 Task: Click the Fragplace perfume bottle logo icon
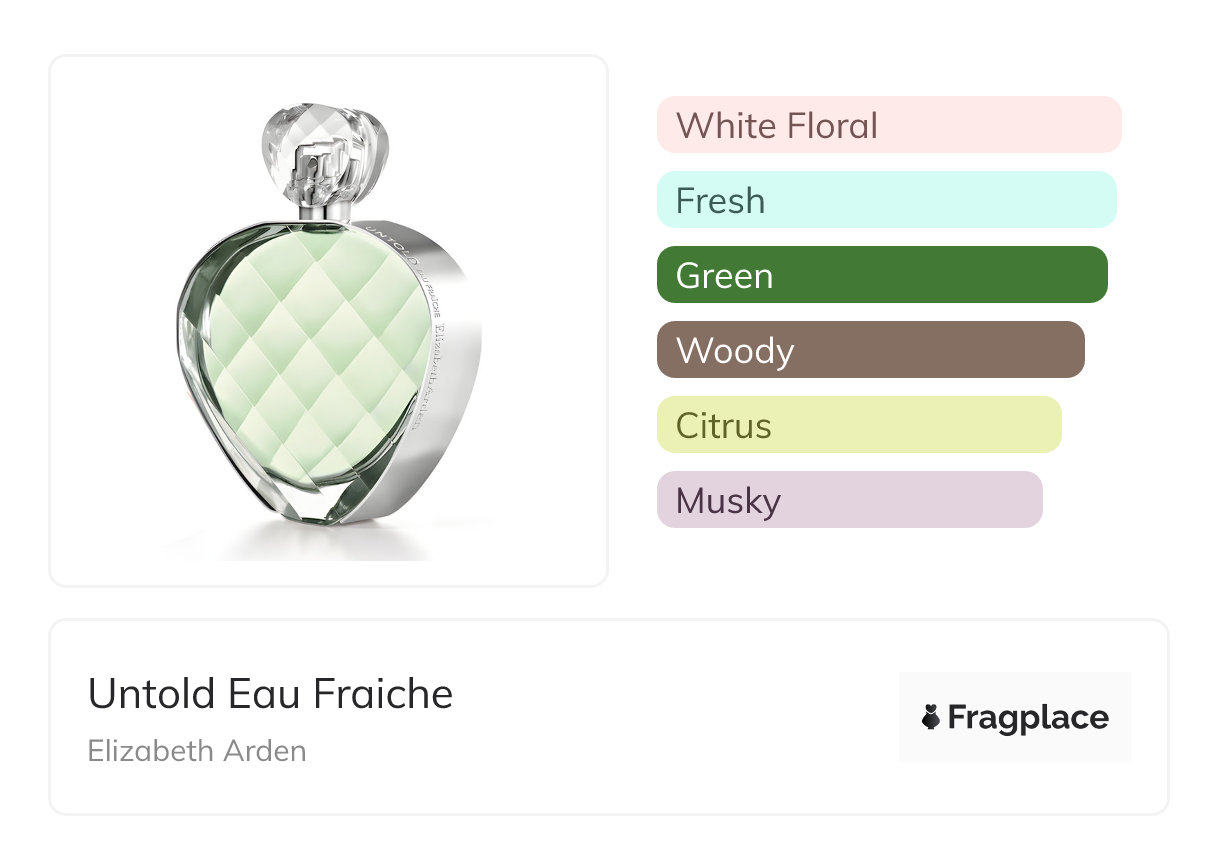[931, 718]
